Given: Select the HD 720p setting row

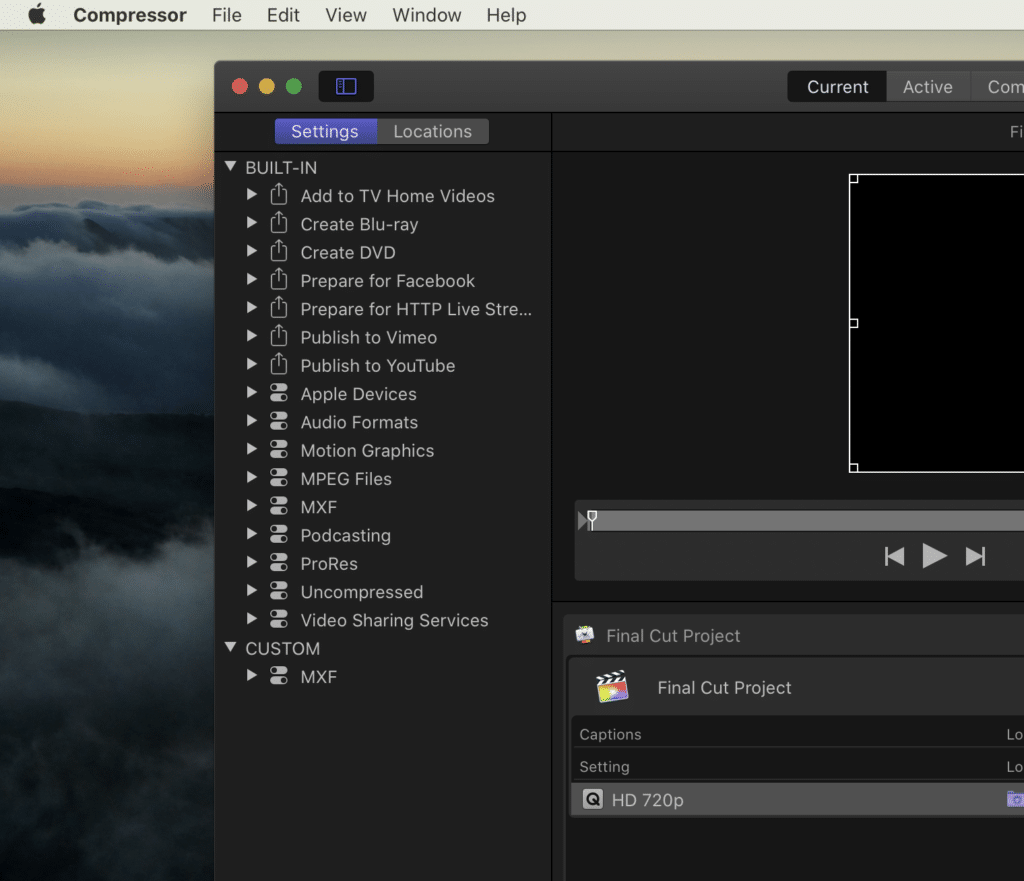Looking at the screenshot, I should tap(700, 799).
